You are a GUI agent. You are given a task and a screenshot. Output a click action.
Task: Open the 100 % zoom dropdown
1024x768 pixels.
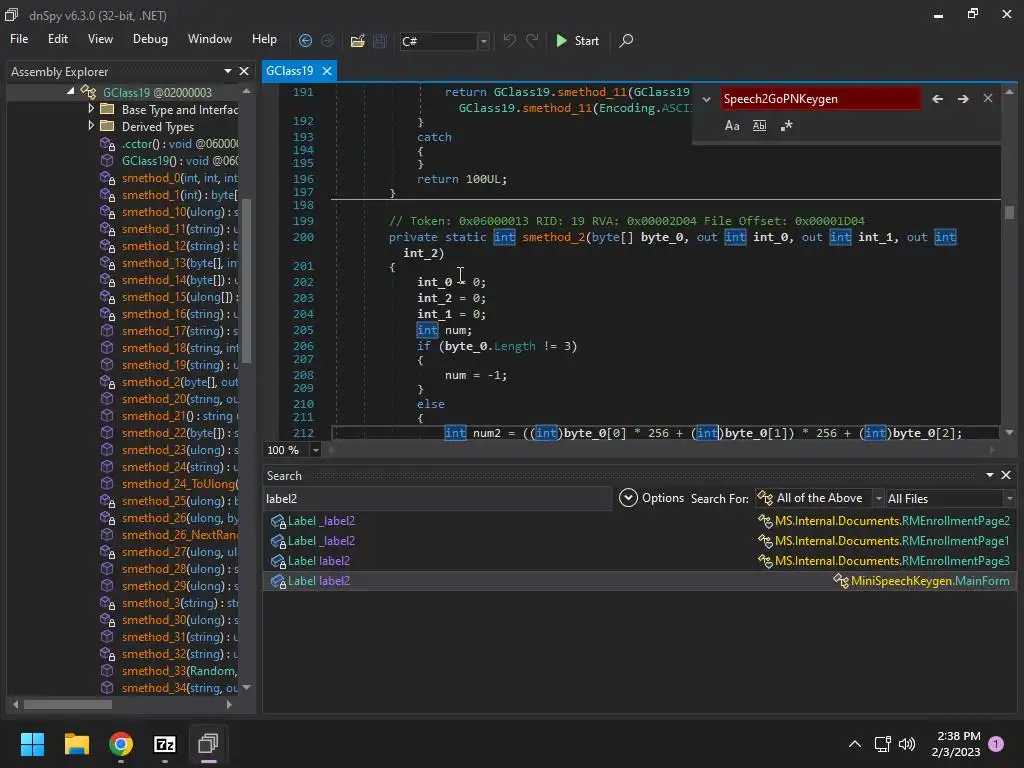coord(315,450)
